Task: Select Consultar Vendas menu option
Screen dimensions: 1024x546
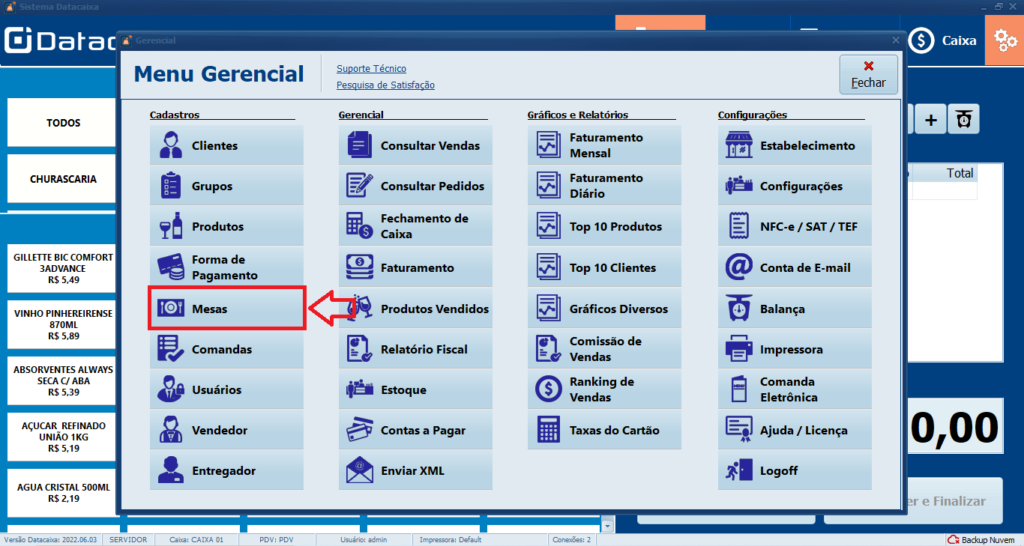Action: coord(415,146)
